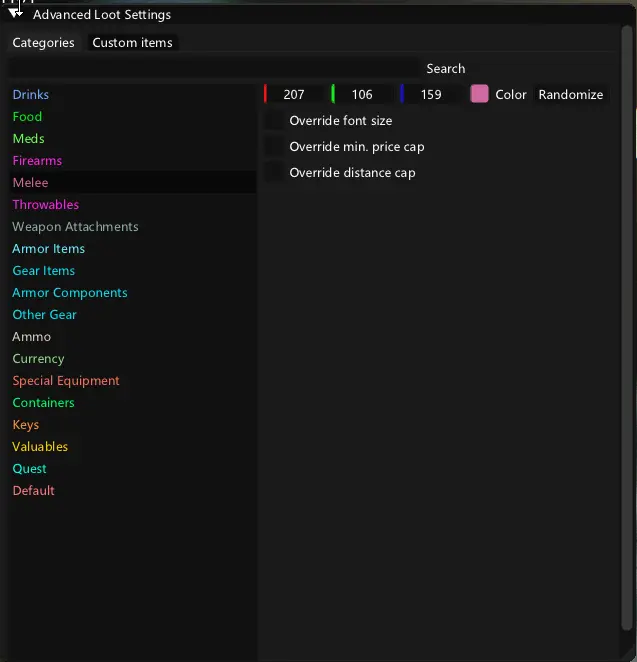Select the Drinks category

[x=31, y=95]
